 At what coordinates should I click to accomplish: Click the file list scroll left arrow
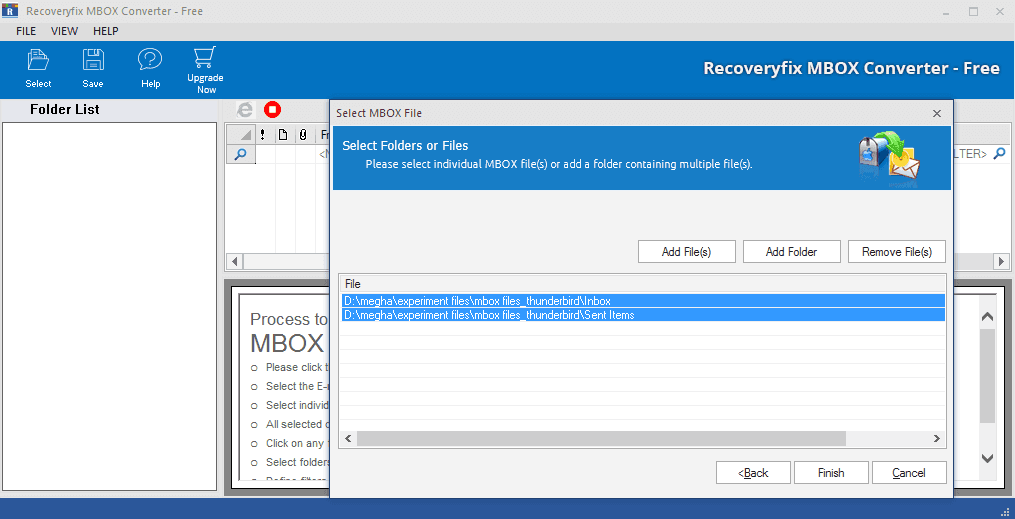click(x=348, y=439)
